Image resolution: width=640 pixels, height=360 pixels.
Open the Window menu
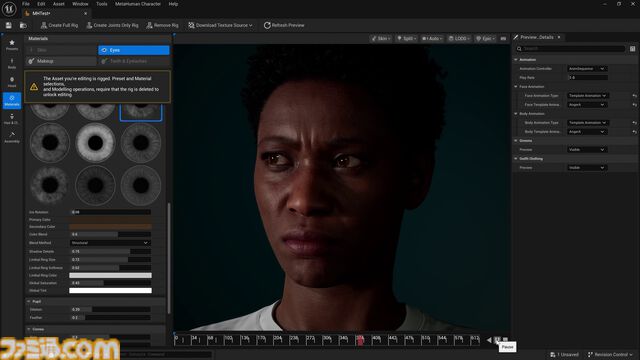coord(80,4)
